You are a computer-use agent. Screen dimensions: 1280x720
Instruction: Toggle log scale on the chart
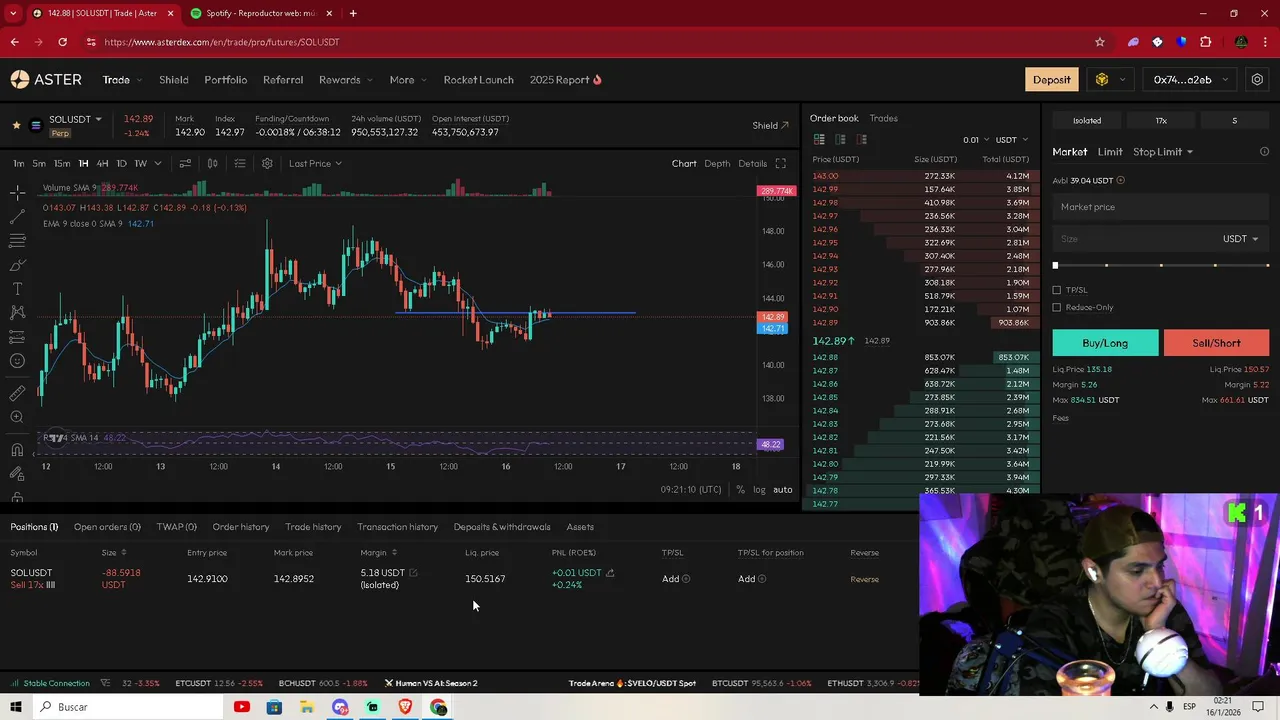pos(759,489)
